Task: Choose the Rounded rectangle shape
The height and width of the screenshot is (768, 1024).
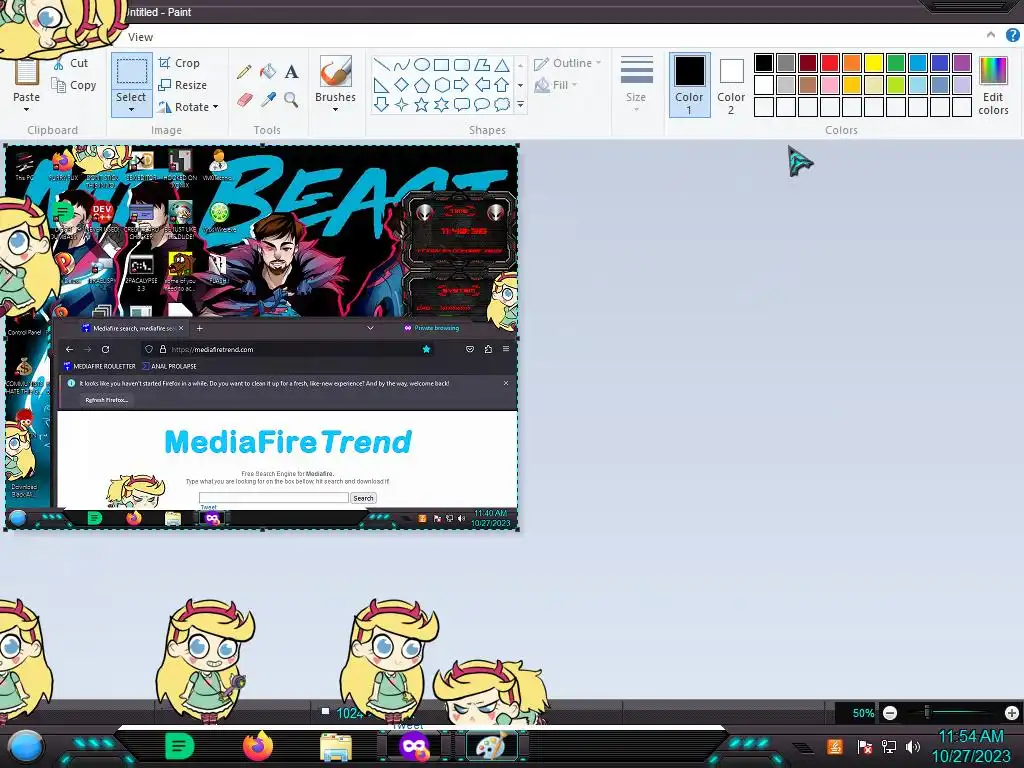Action: coord(462,65)
